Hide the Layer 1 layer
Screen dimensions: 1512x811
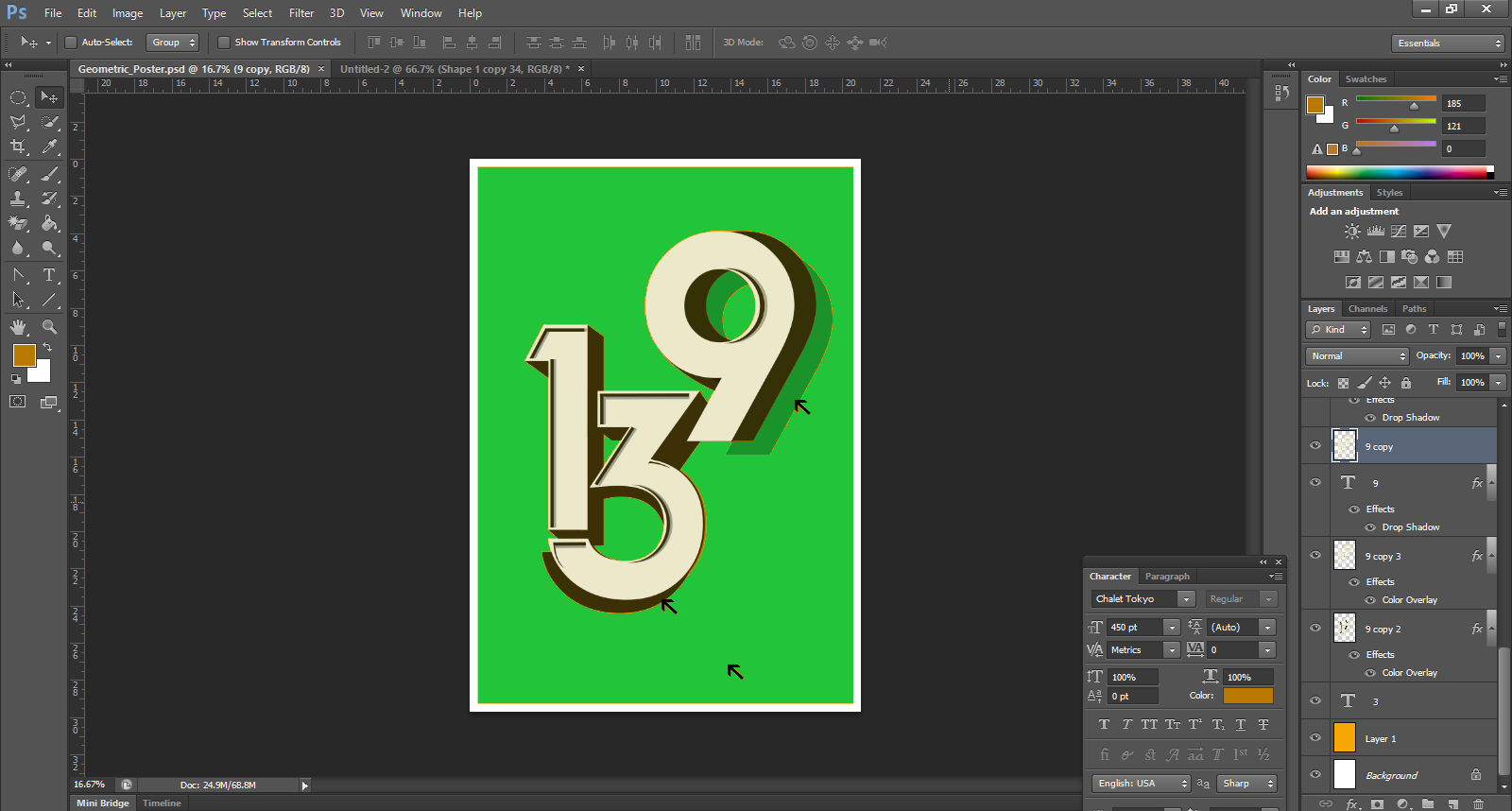(1315, 738)
